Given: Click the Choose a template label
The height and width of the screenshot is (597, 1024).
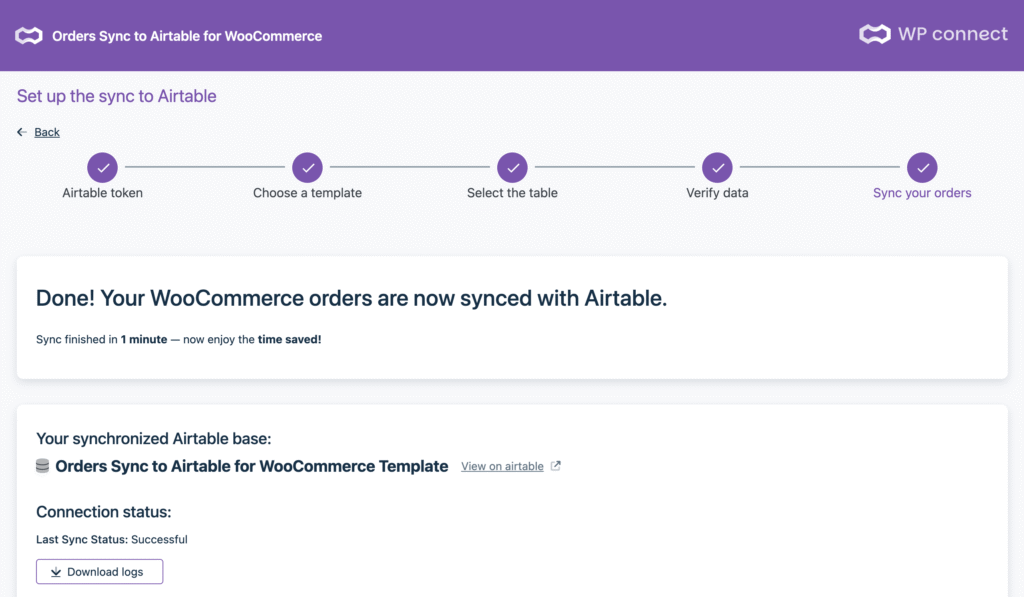Looking at the screenshot, I should pos(307,193).
